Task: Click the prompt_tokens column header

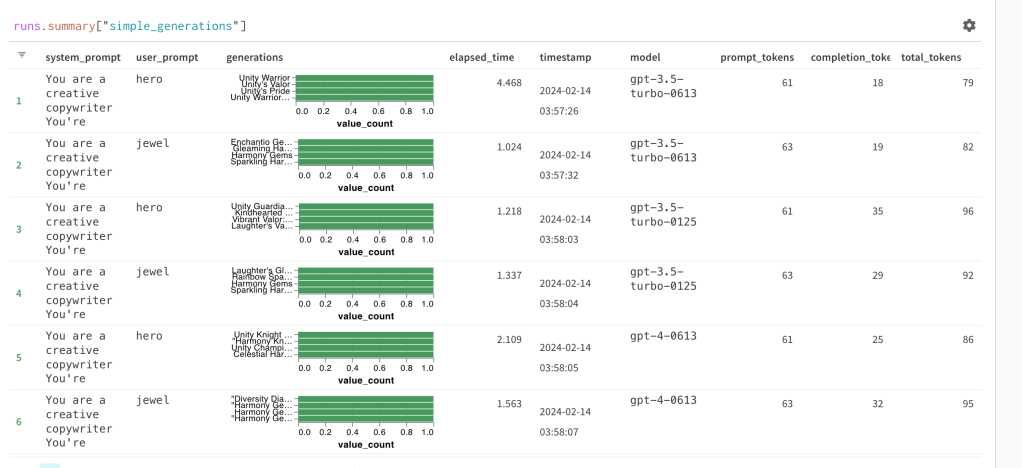Action: [757, 57]
